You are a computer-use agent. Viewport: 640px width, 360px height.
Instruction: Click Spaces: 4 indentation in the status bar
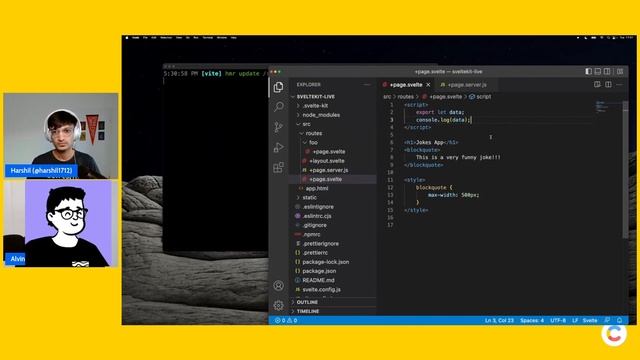point(532,320)
